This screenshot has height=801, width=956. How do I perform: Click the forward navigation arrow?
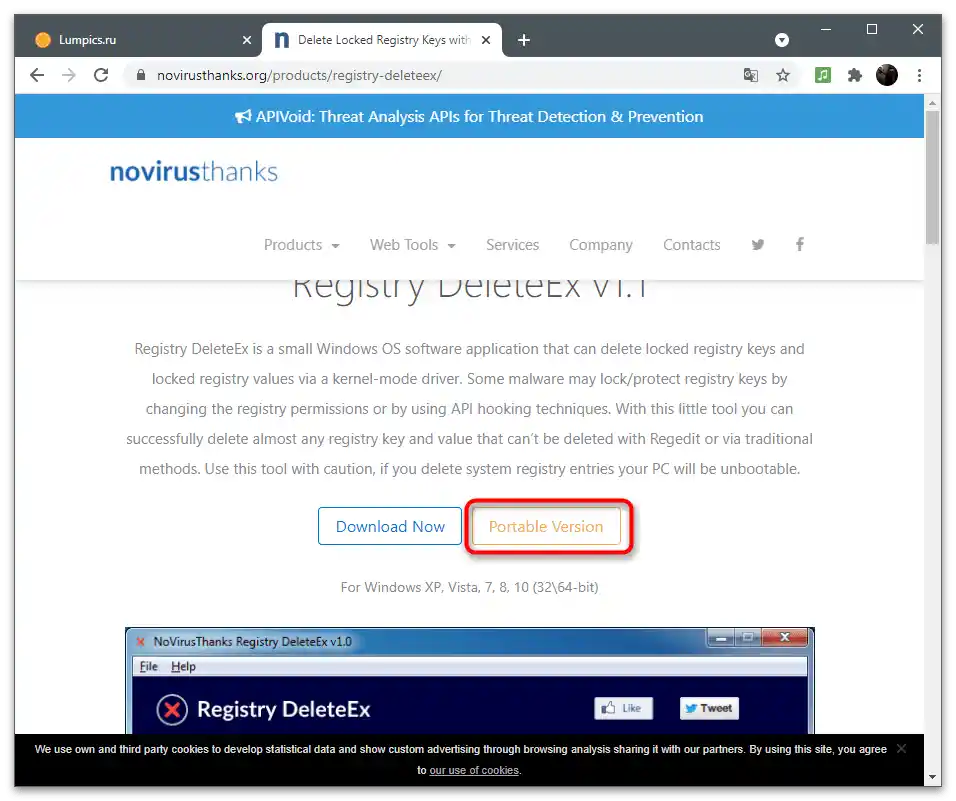(69, 75)
